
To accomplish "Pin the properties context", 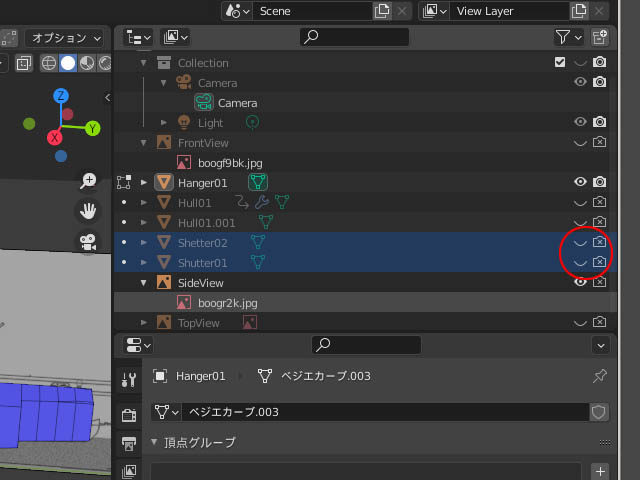I will click(x=600, y=376).
